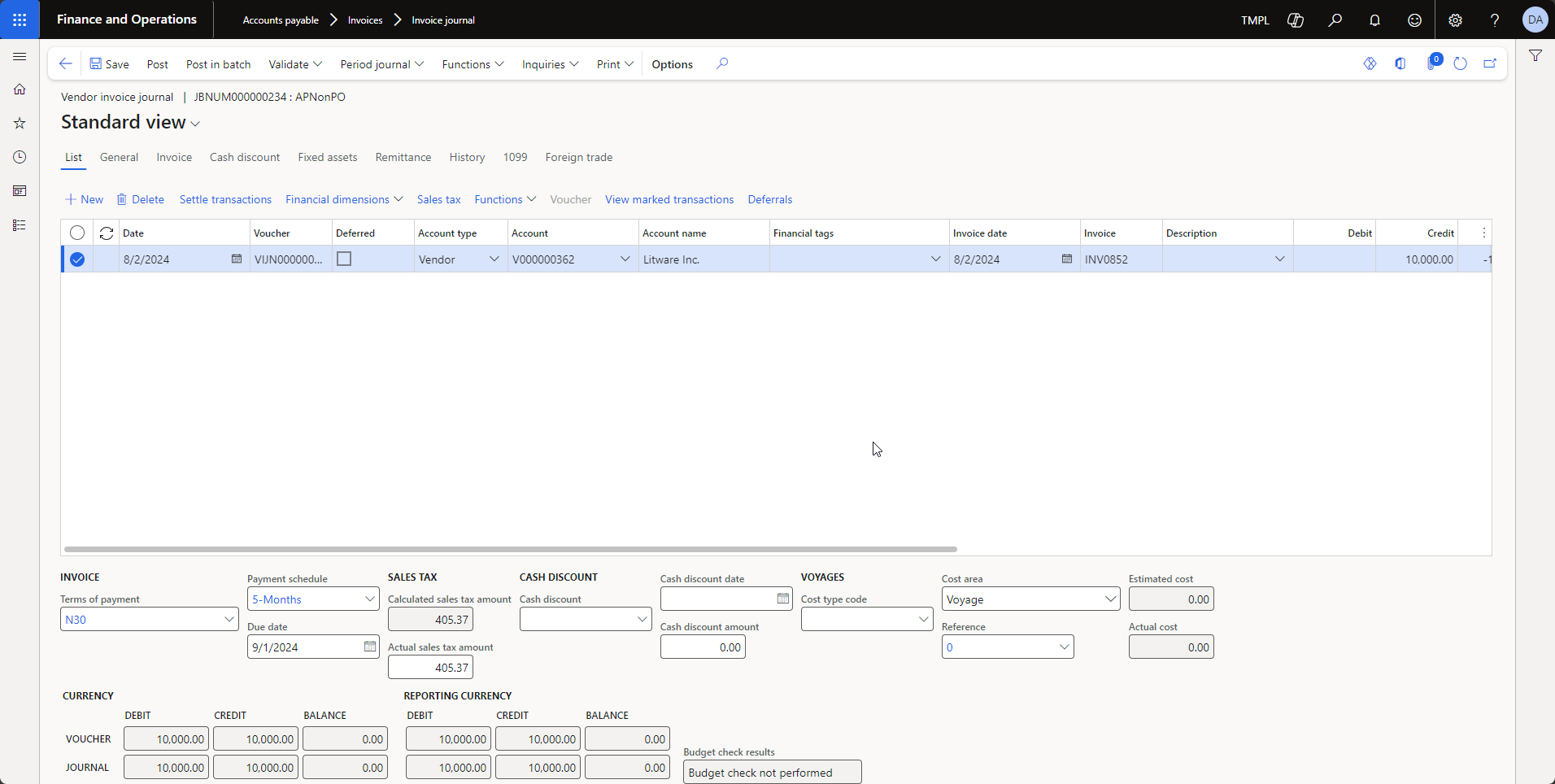Click Post in the action pane
This screenshot has width=1555, height=784.
click(x=158, y=64)
